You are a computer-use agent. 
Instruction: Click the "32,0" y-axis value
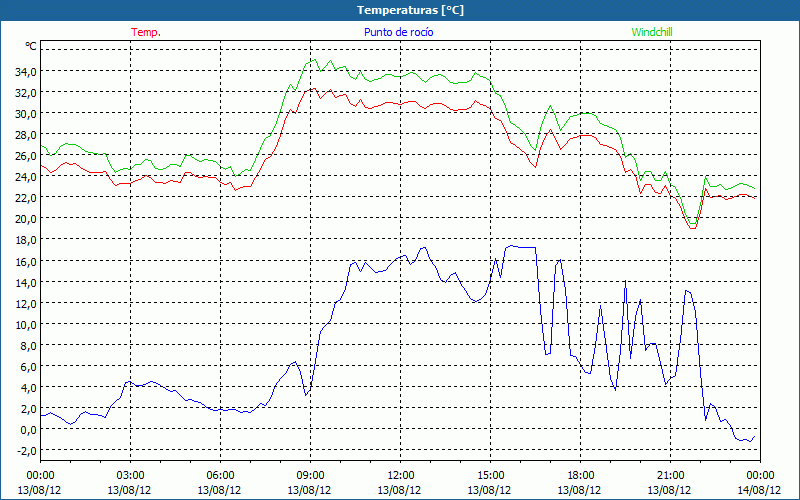(25, 92)
